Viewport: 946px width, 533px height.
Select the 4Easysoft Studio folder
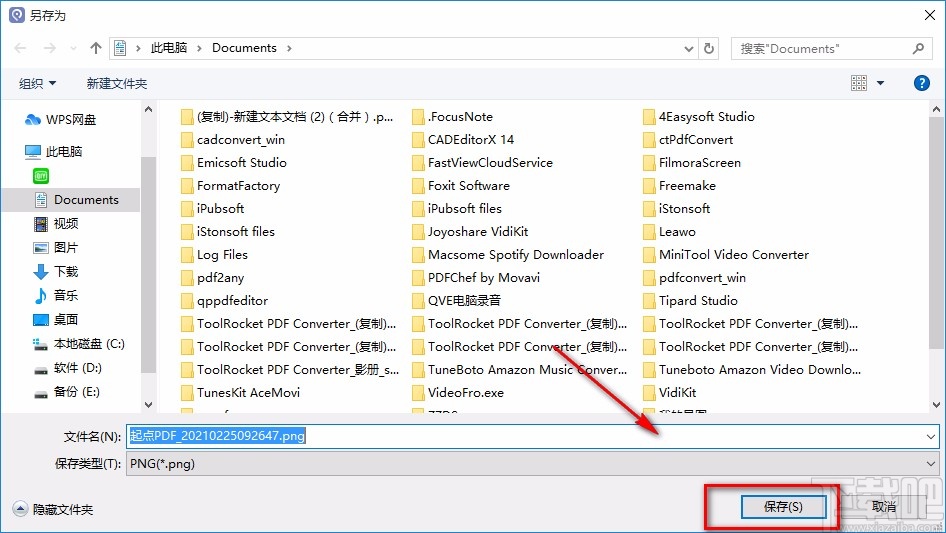click(699, 116)
